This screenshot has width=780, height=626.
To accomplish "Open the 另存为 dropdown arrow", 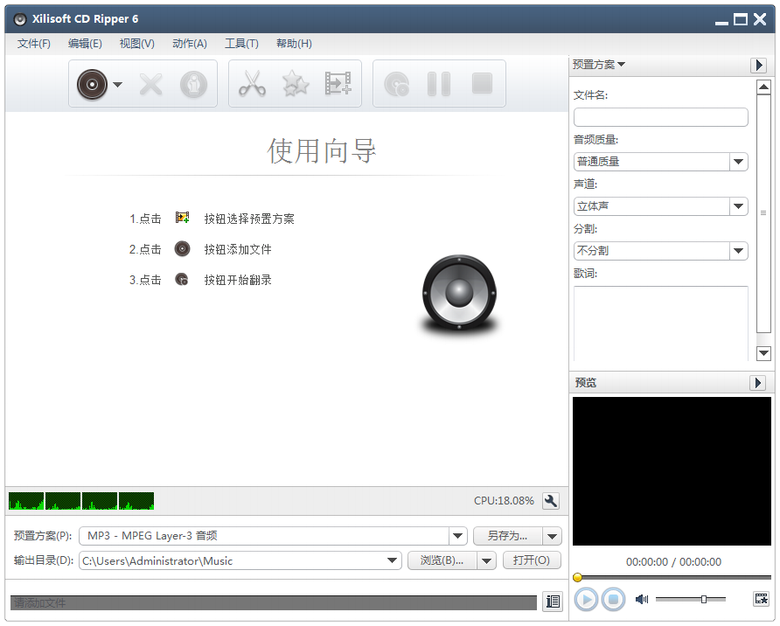I will click(552, 536).
